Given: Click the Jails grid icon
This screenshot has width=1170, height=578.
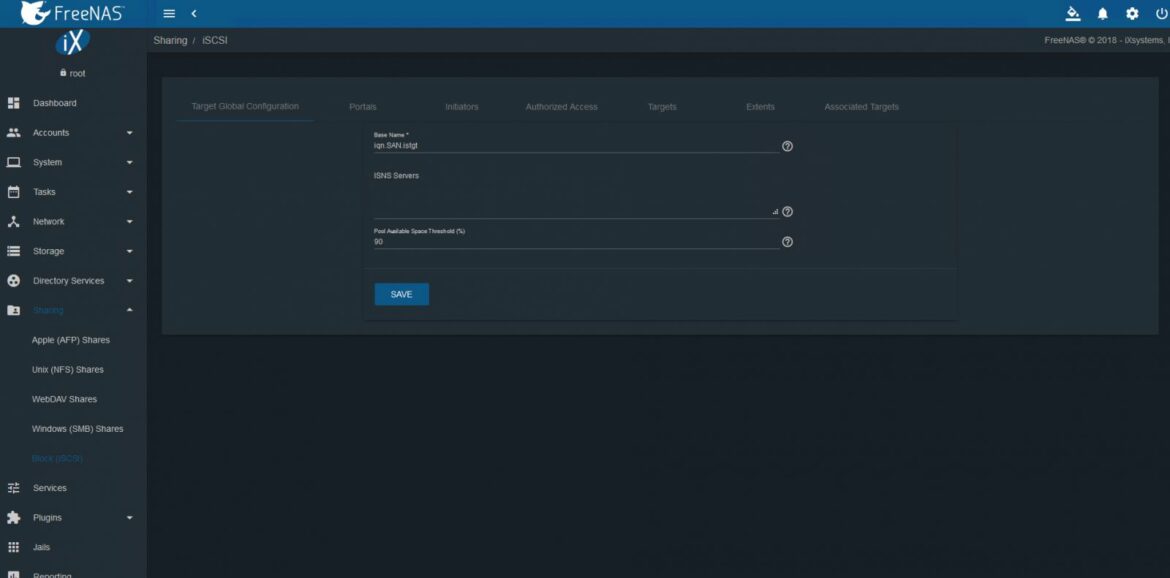Looking at the screenshot, I should click(x=13, y=547).
